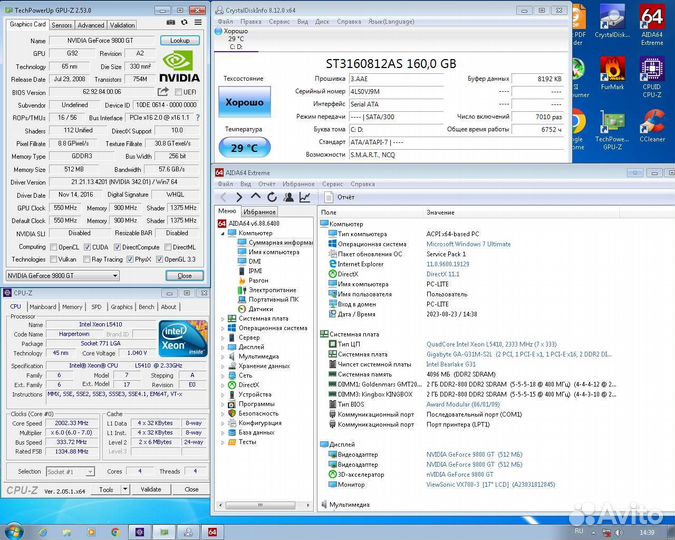
Task: Toggle the PhysX checkbox
Action: [x=130, y=259]
